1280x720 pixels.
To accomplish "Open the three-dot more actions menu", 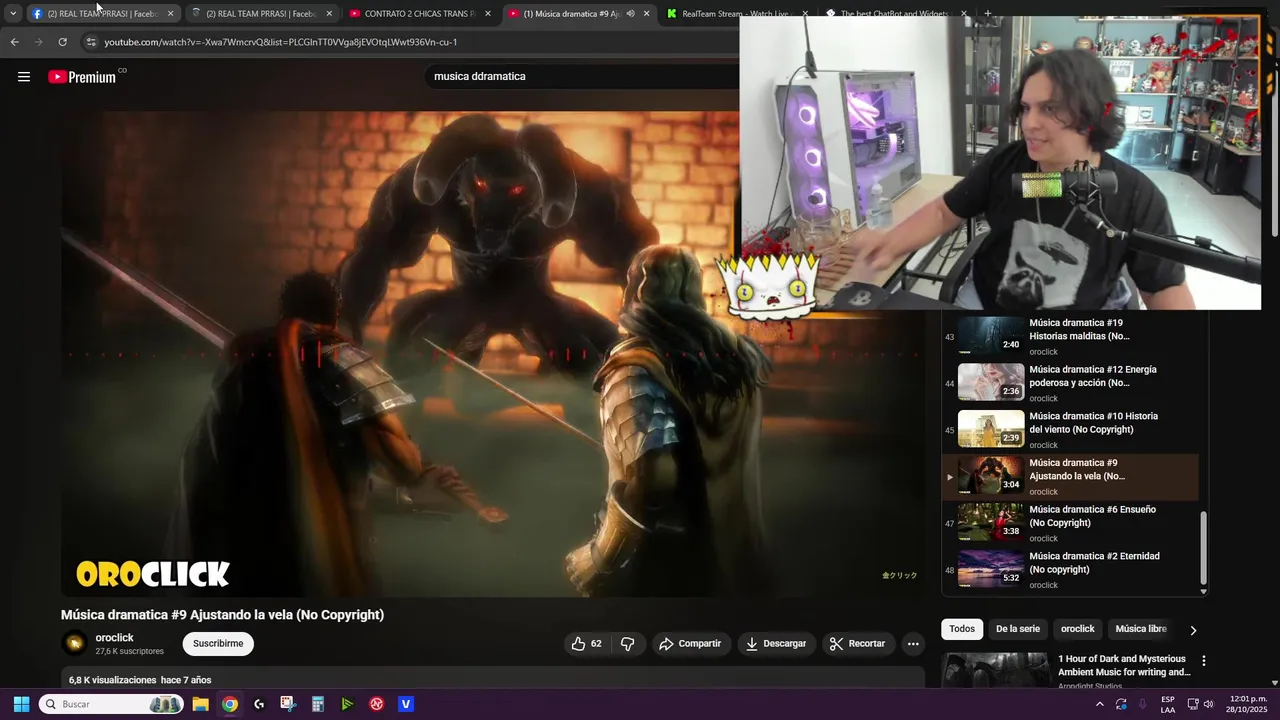I will click(913, 644).
